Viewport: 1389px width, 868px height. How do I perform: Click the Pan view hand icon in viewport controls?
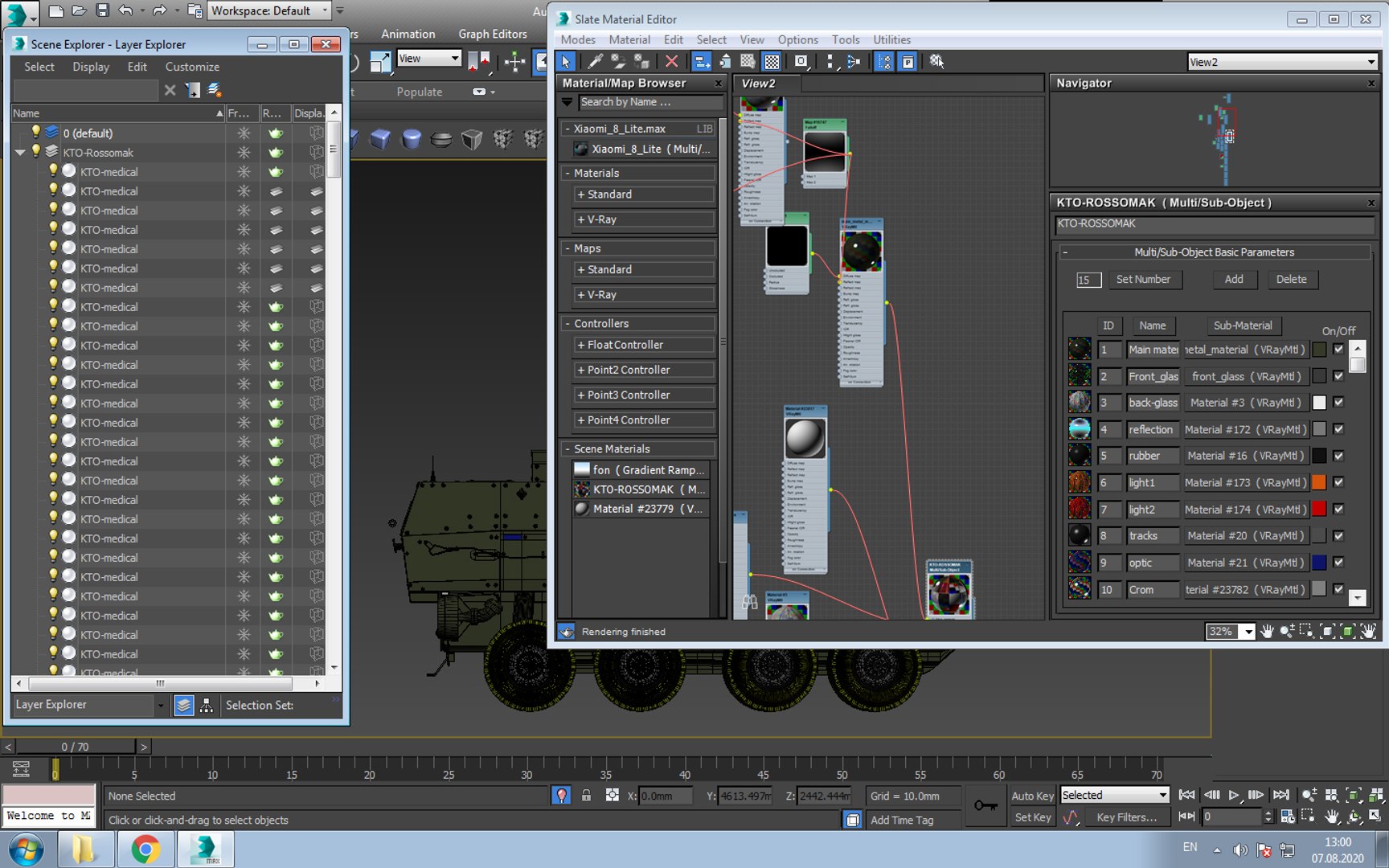[1332, 816]
